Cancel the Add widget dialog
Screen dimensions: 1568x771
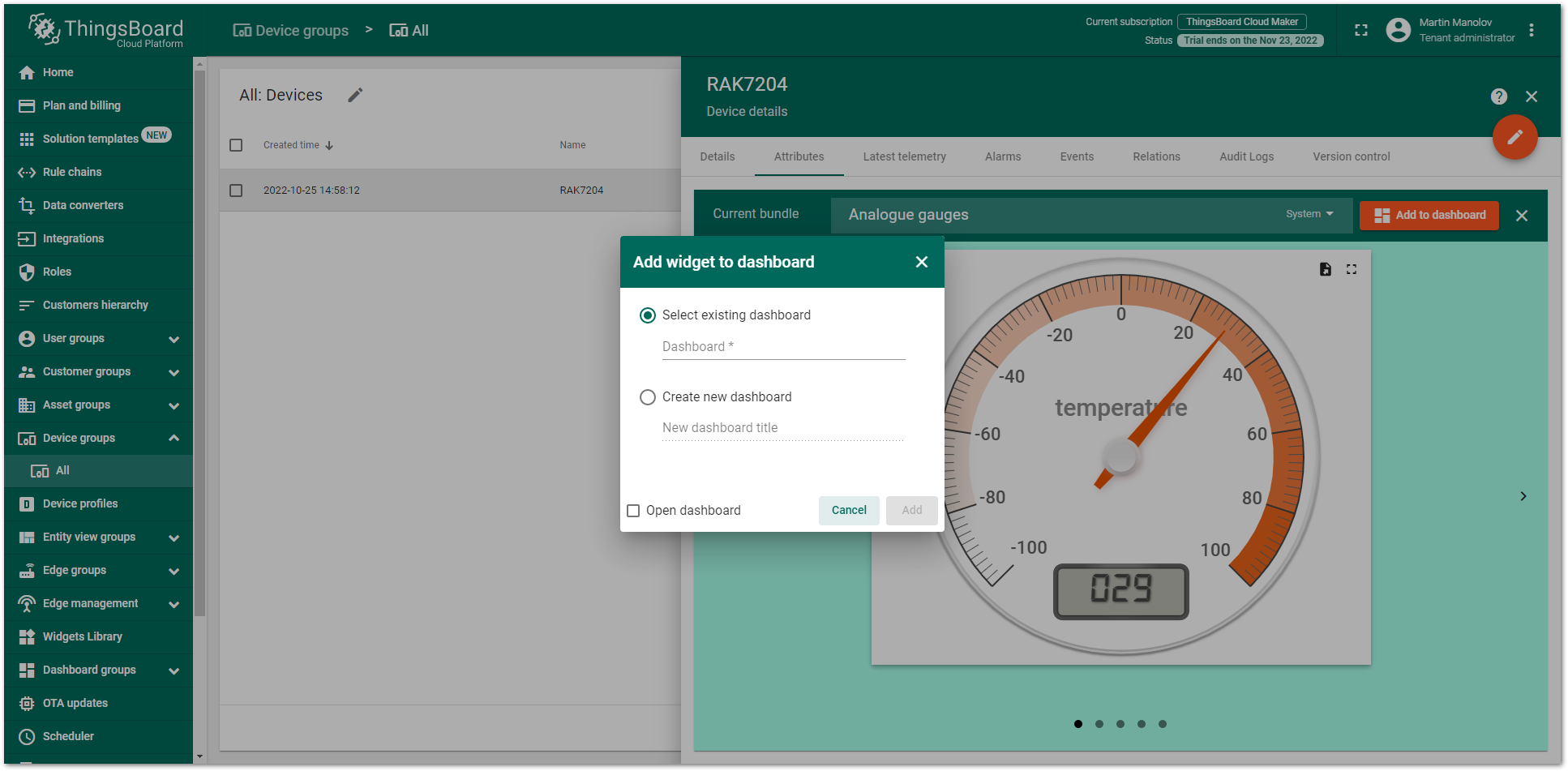coord(849,510)
